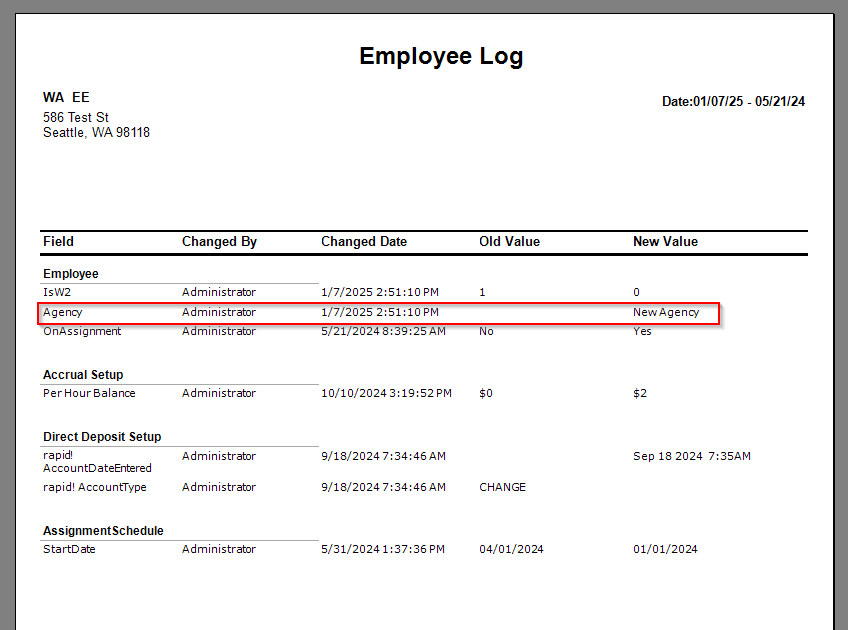
Task: Click the $0 old value
Action: (x=486, y=393)
